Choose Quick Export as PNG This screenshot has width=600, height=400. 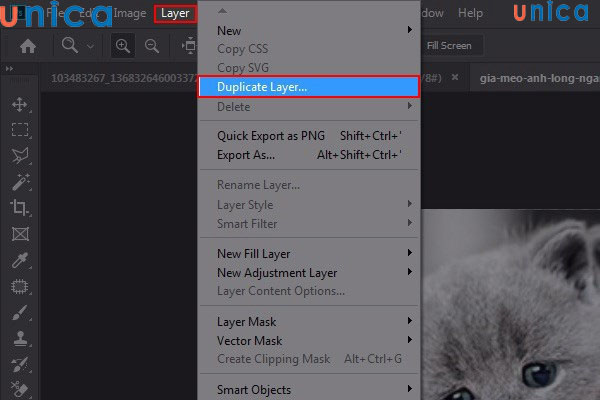[x=309, y=136]
